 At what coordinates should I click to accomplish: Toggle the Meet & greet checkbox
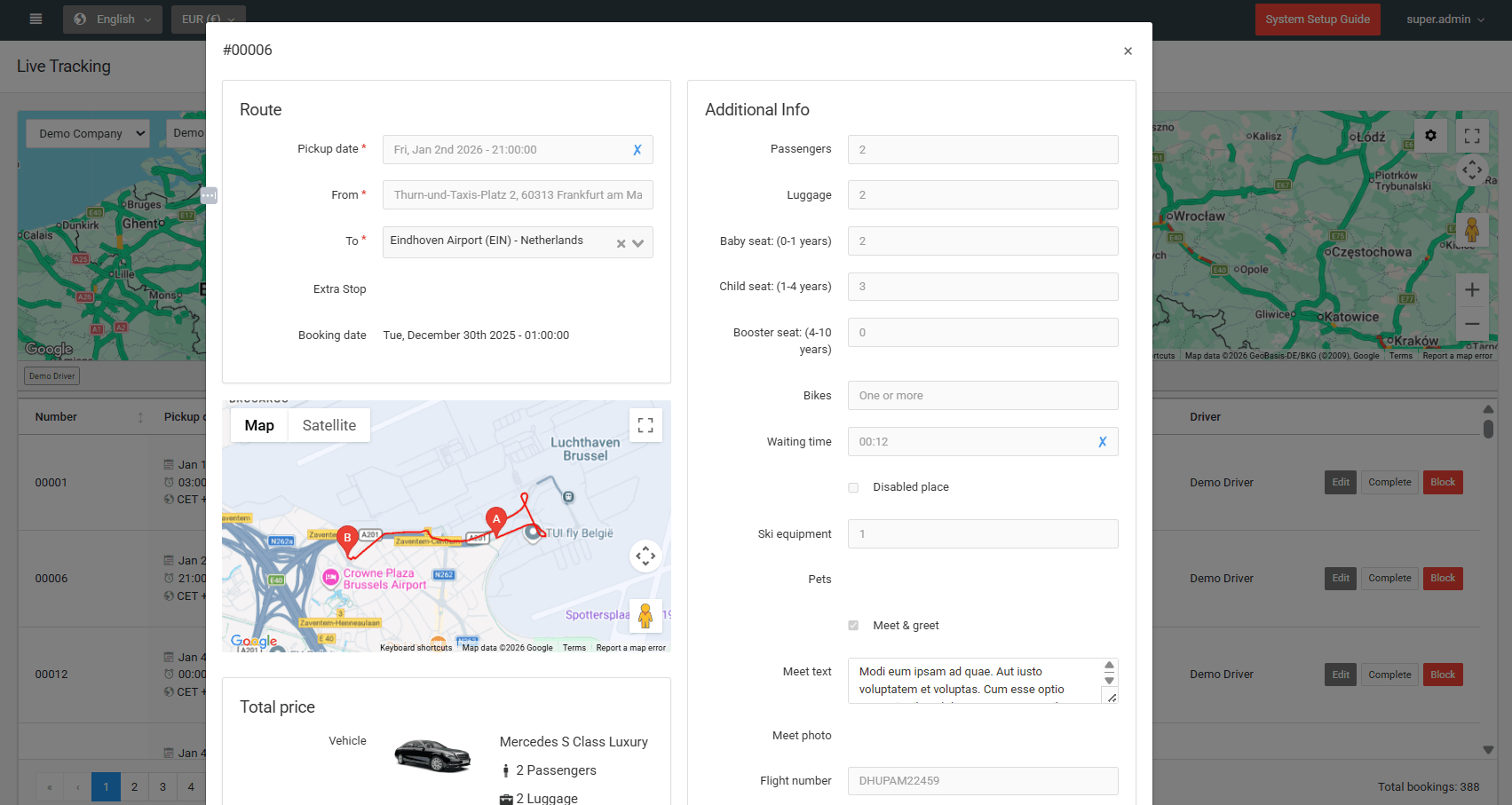tap(853, 626)
